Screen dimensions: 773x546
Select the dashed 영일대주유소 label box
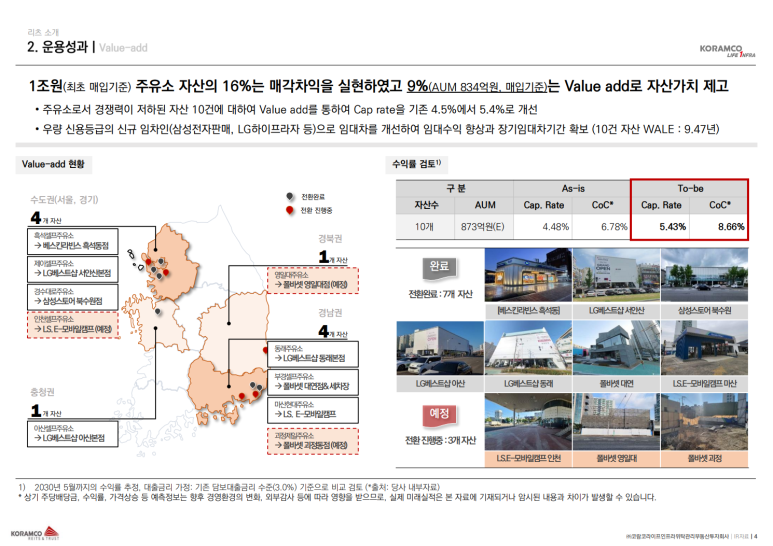(x=313, y=280)
